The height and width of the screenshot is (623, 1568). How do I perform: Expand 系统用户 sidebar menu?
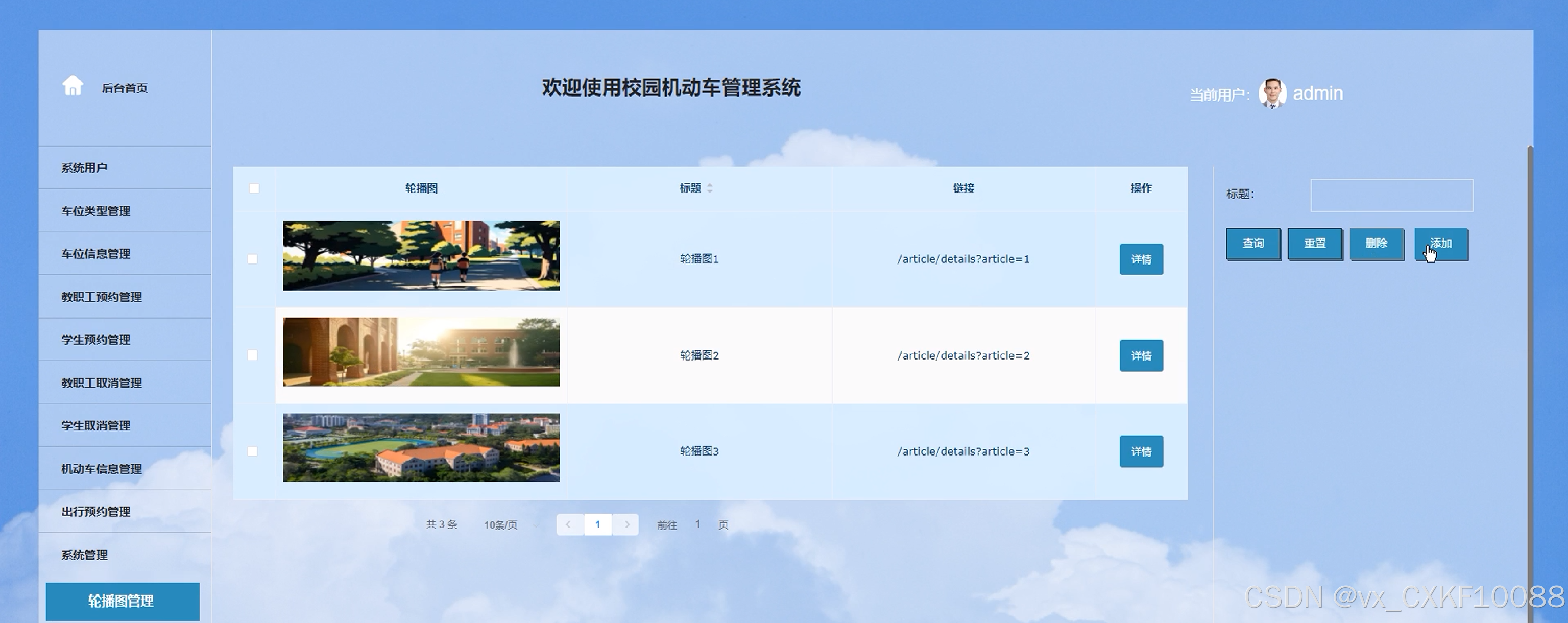pos(84,167)
